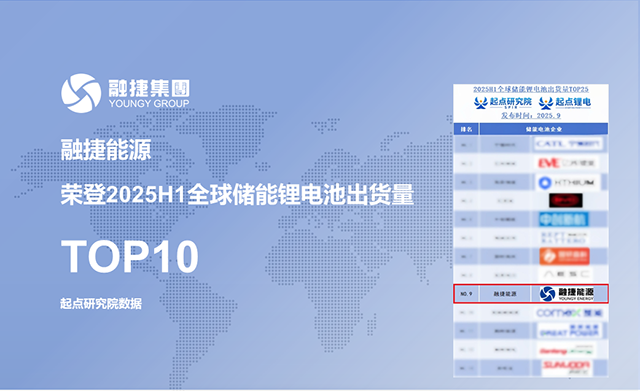
Task: Click the orange logo in row seven
Action: click(x=564, y=256)
